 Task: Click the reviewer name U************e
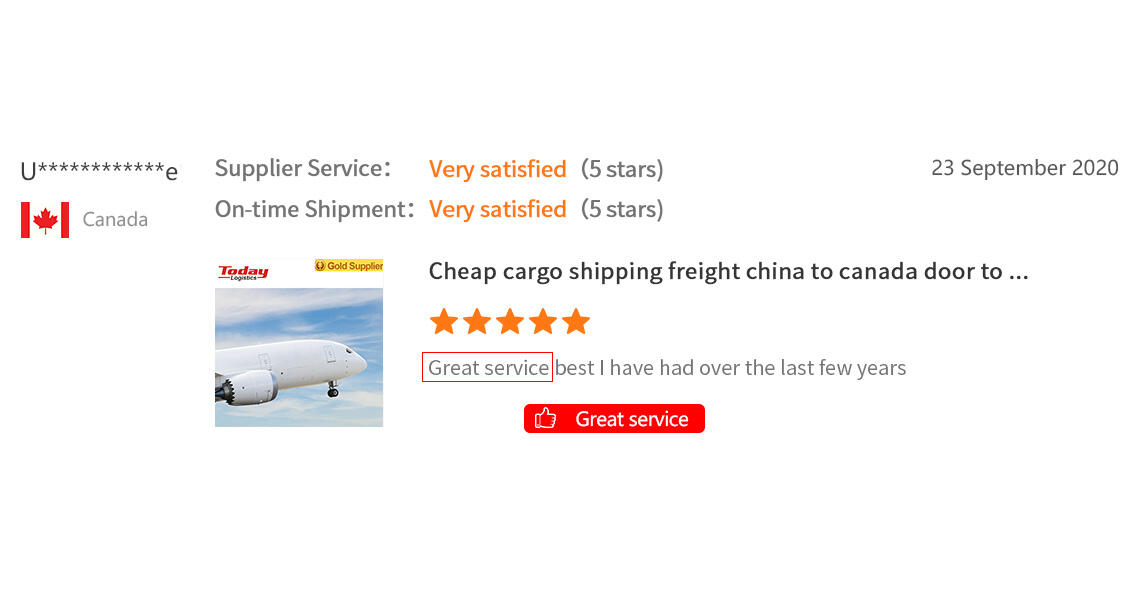(99, 171)
